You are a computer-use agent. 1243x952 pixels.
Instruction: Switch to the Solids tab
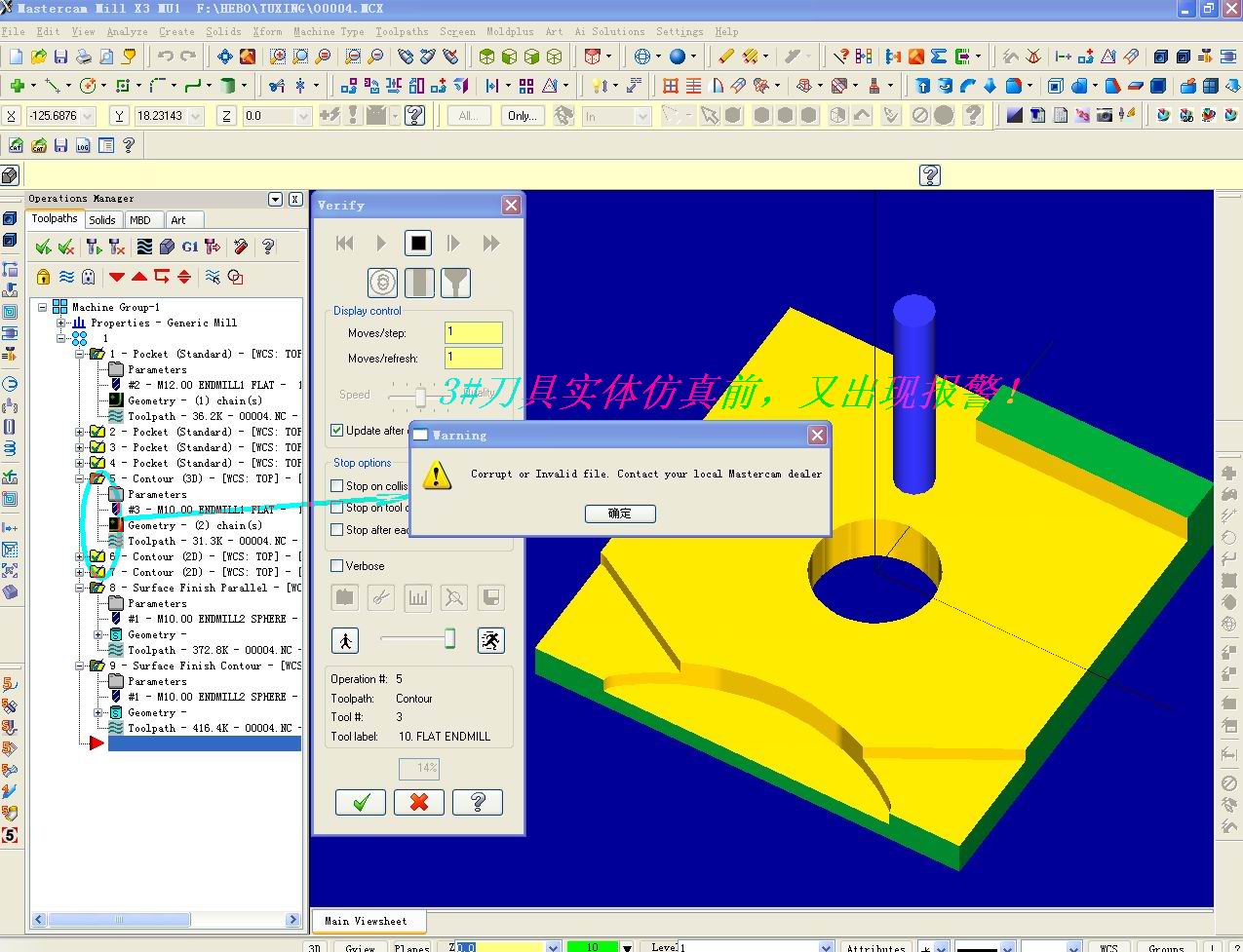tap(101, 219)
